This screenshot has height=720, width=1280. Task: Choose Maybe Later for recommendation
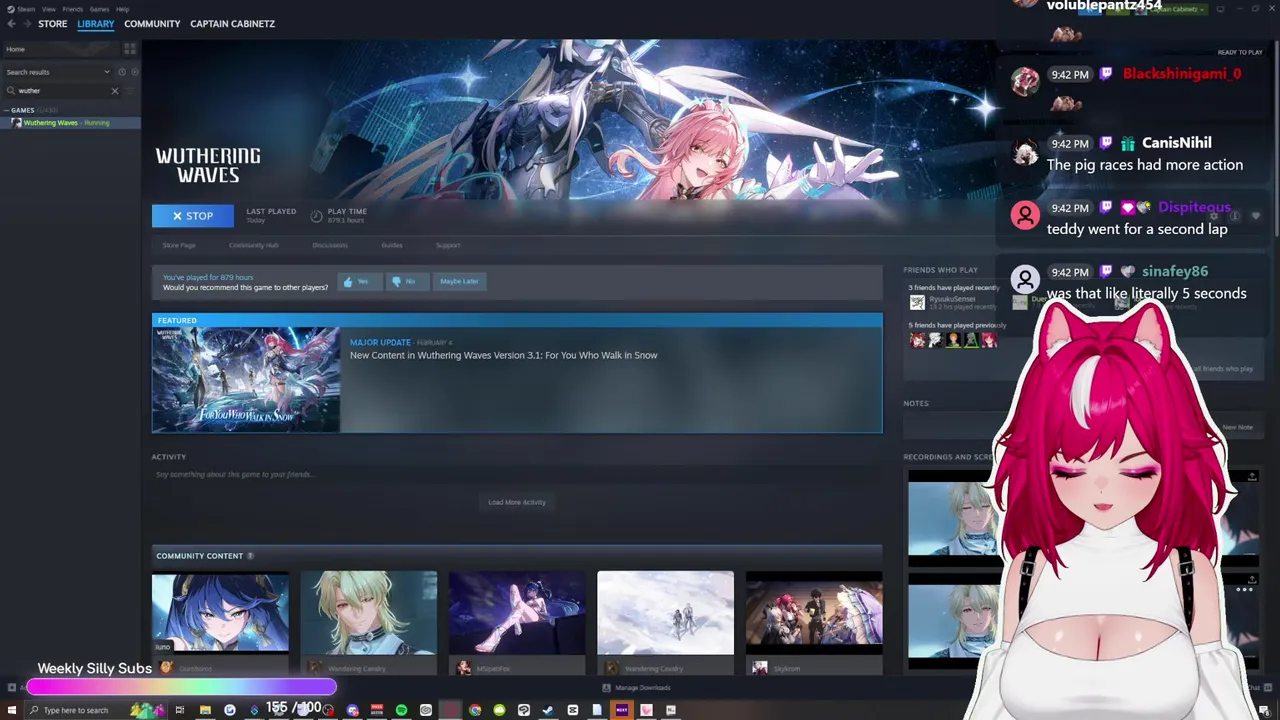(459, 281)
